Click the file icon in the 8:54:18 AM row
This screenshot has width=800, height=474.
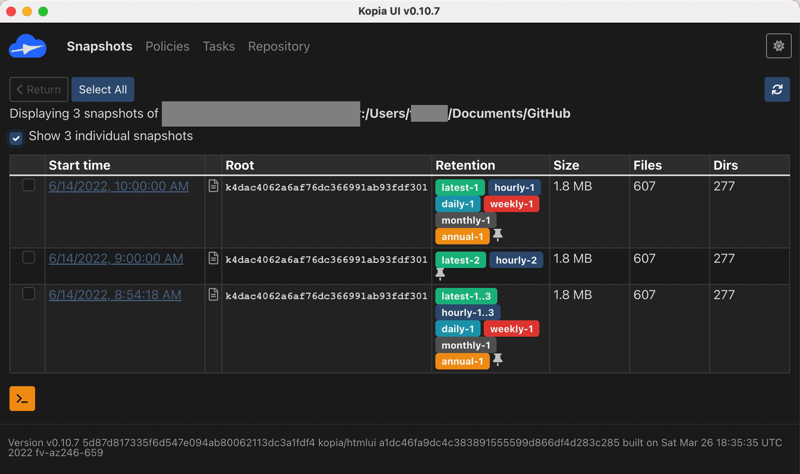(x=213, y=294)
